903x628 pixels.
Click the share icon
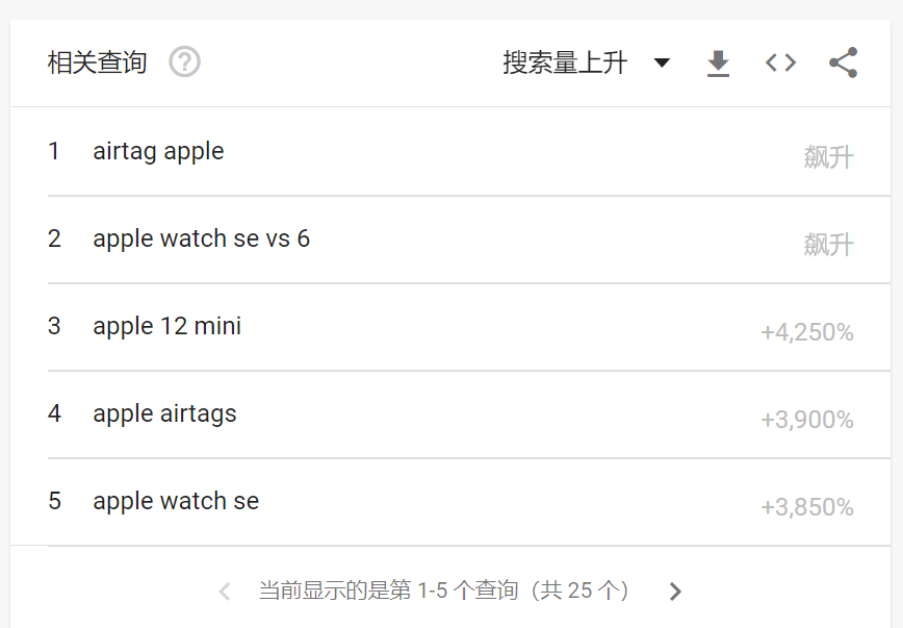click(843, 63)
